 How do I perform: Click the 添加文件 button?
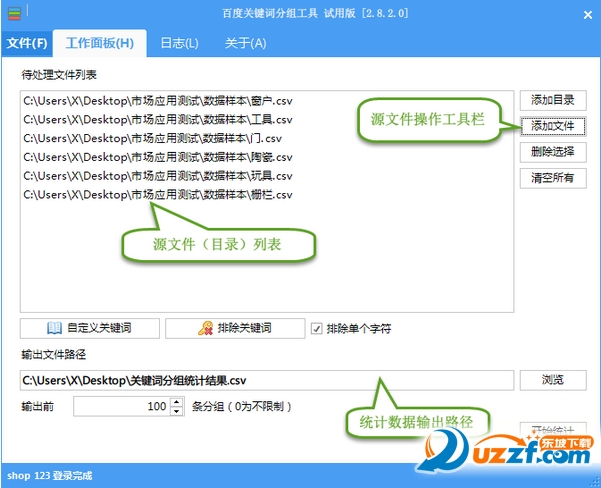point(553,126)
